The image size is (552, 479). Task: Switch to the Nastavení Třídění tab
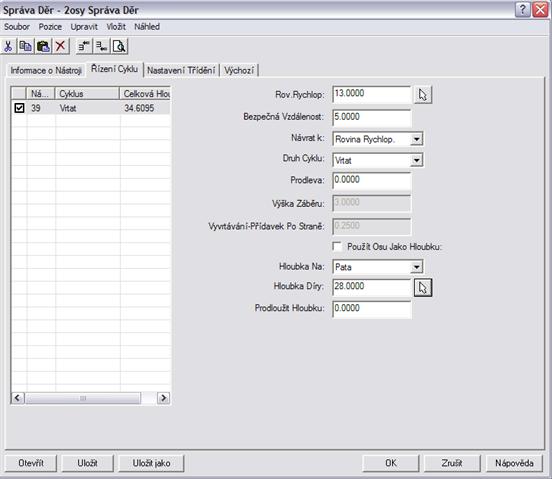181,70
